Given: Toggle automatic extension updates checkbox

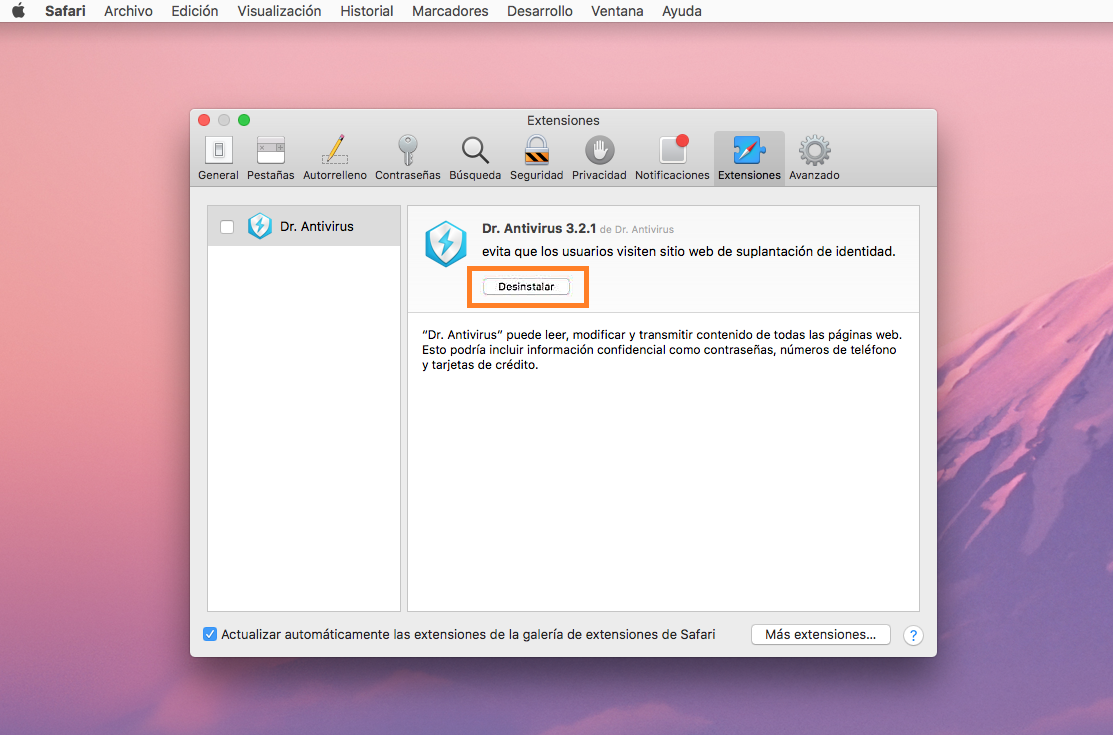Looking at the screenshot, I should 210,634.
